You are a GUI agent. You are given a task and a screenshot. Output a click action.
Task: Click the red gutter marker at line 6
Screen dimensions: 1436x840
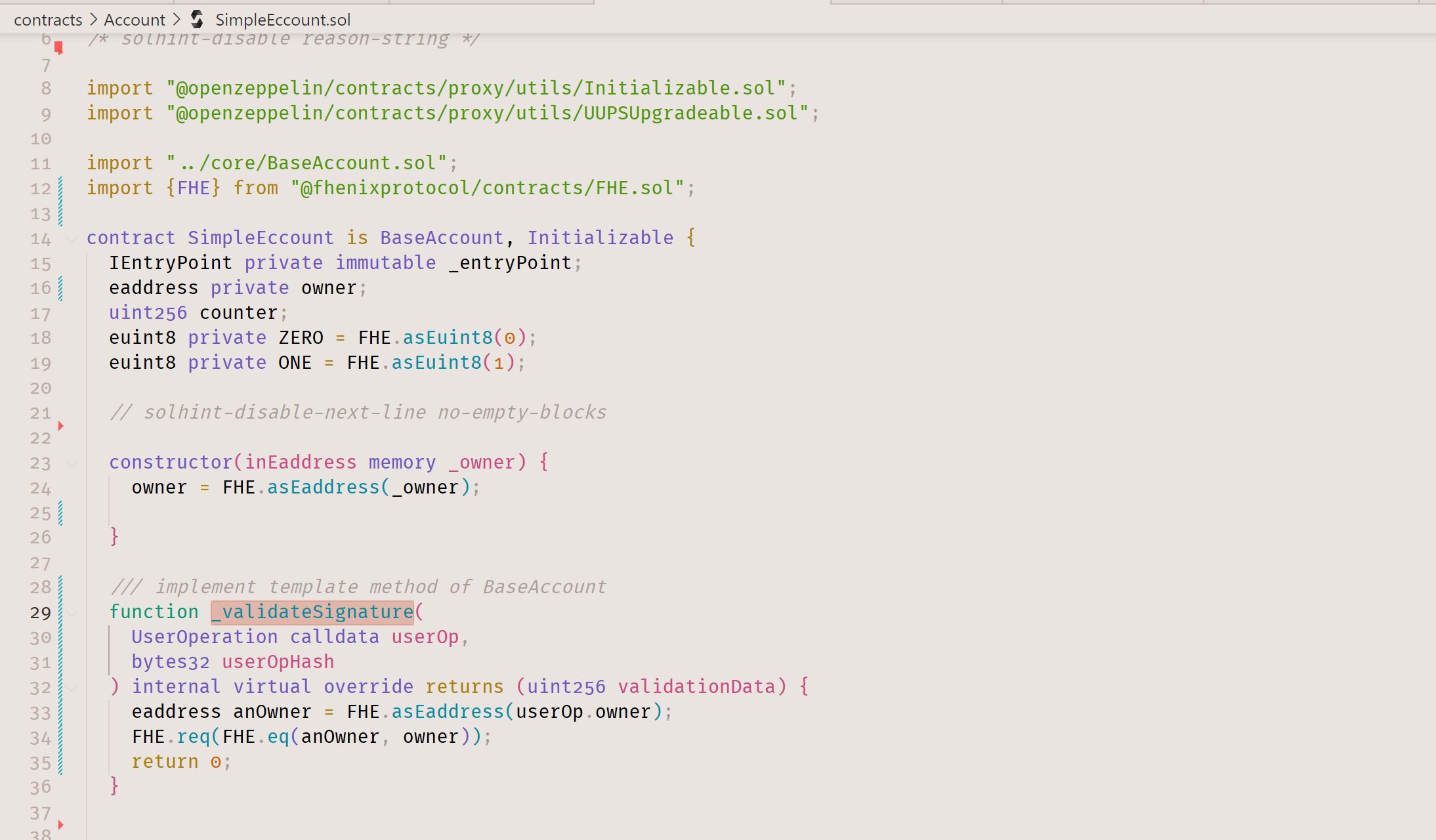pyautogui.click(x=59, y=47)
